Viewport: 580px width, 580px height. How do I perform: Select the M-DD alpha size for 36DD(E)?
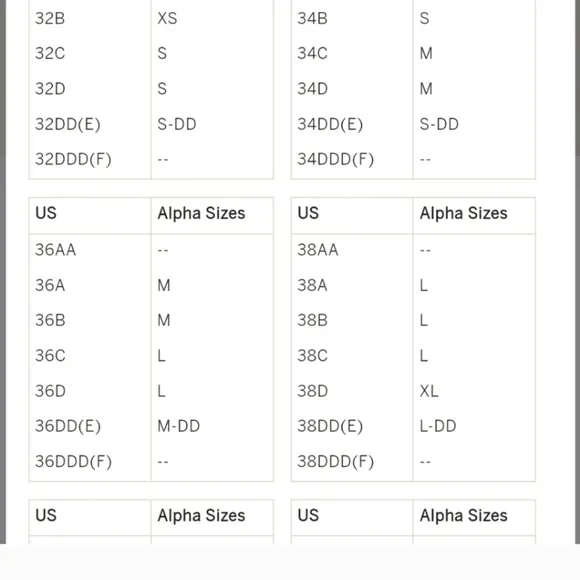[x=179, y=426]
